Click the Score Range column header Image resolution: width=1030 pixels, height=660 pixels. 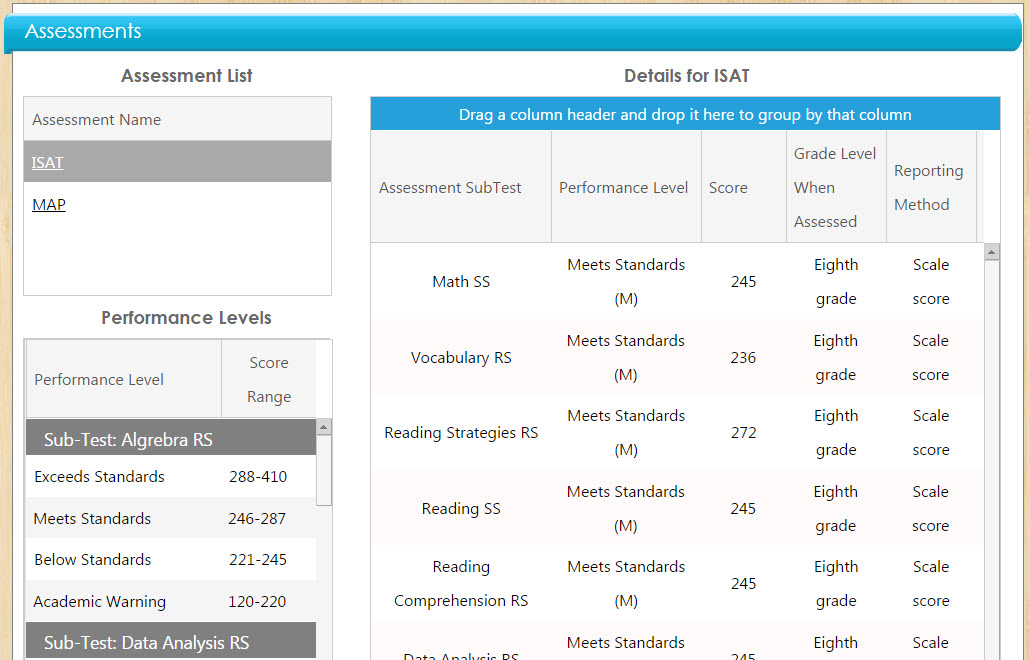(269, 379)
